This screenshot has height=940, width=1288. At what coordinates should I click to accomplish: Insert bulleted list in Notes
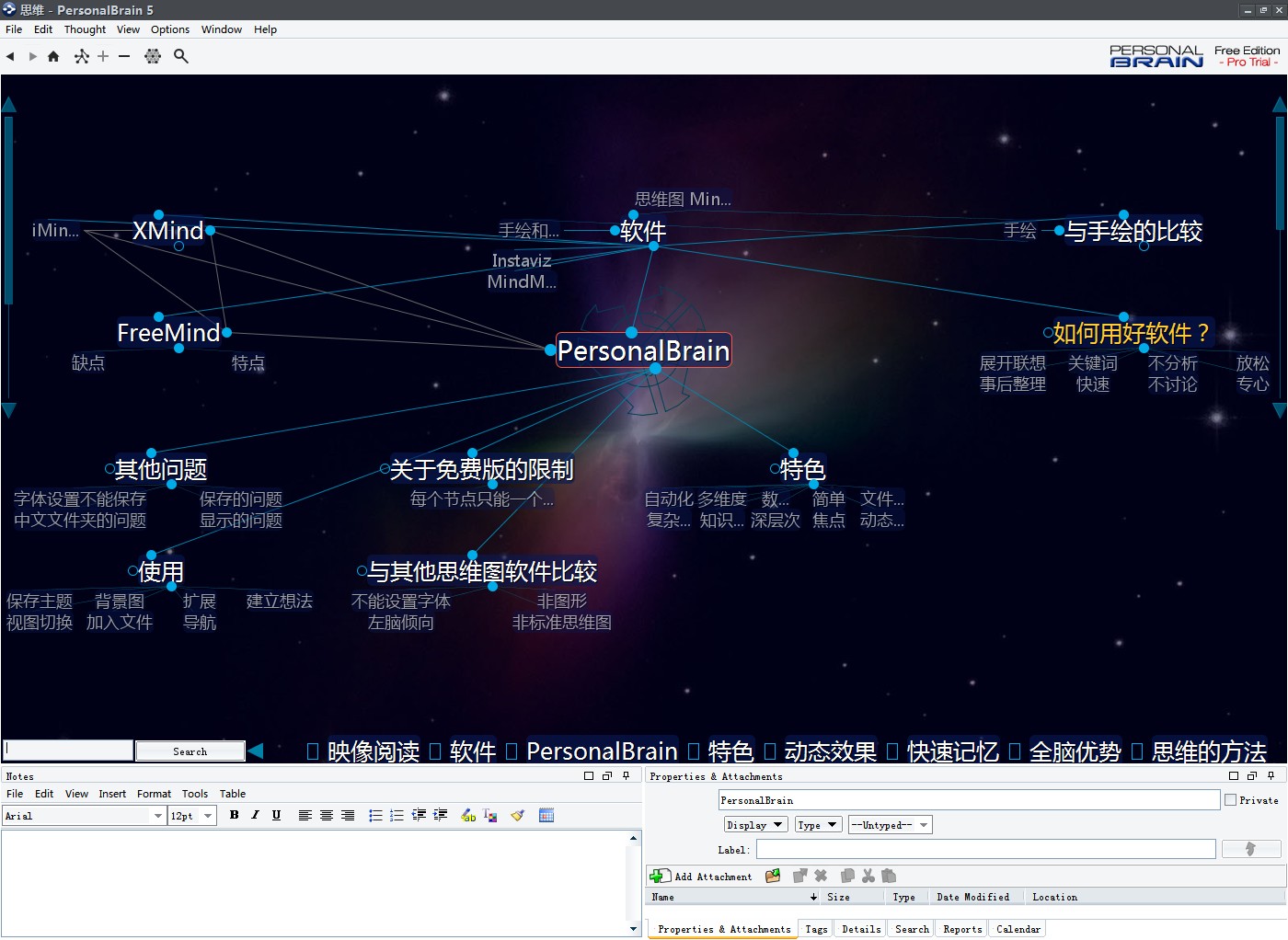375,815
